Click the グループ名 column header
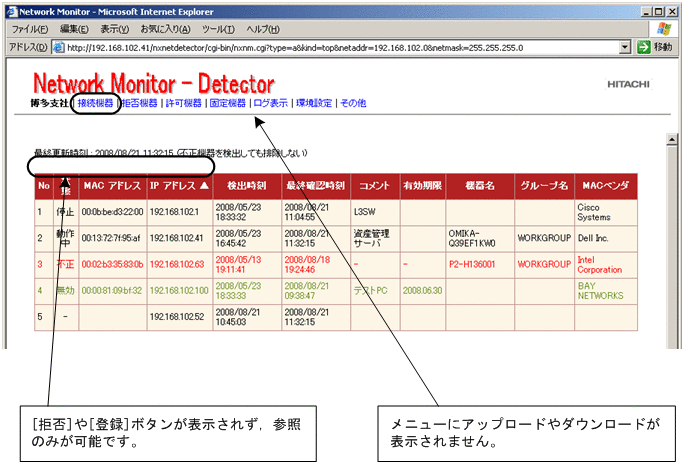The width and height of the screenshot is (685, 464). point(544,186)
